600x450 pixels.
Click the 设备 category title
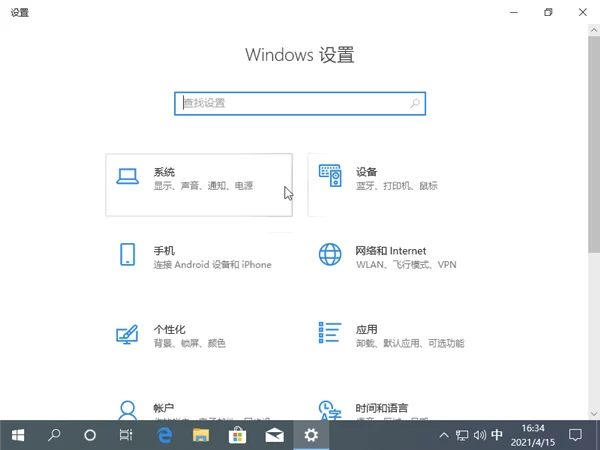366,172
